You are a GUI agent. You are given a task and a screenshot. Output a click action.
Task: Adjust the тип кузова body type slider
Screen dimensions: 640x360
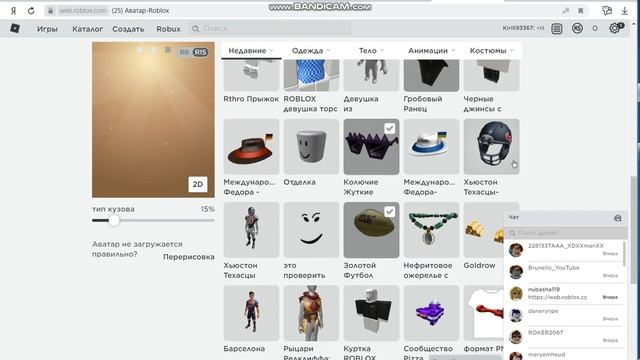tap(114, 220)
